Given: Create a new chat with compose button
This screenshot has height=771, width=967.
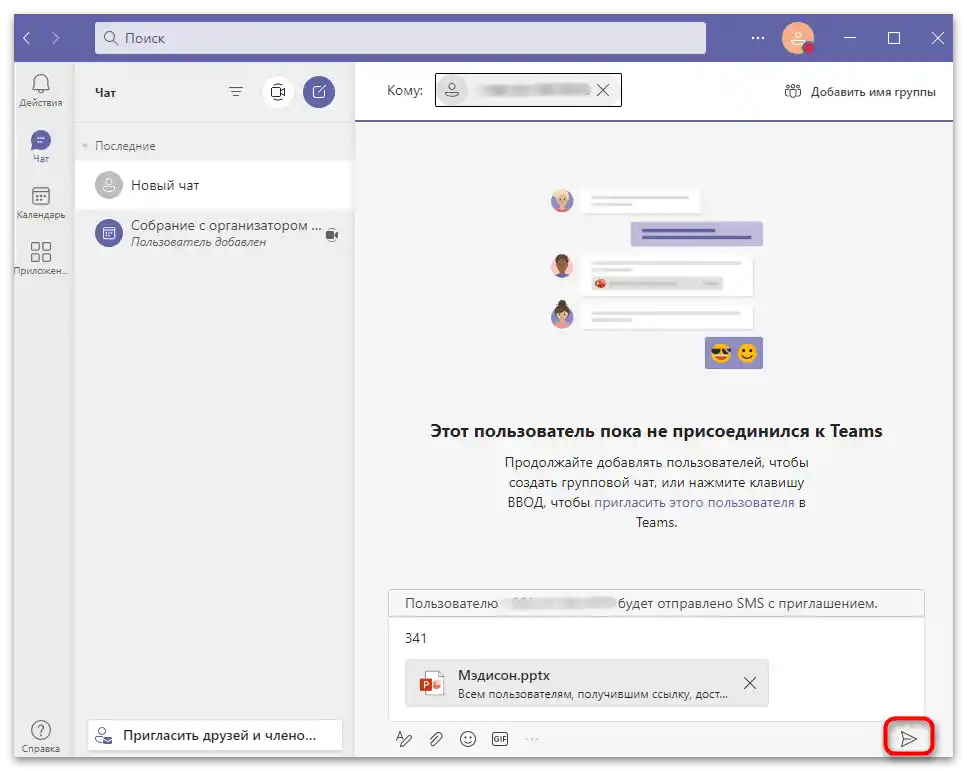Looking at the screenshot, I should (319, 92).
